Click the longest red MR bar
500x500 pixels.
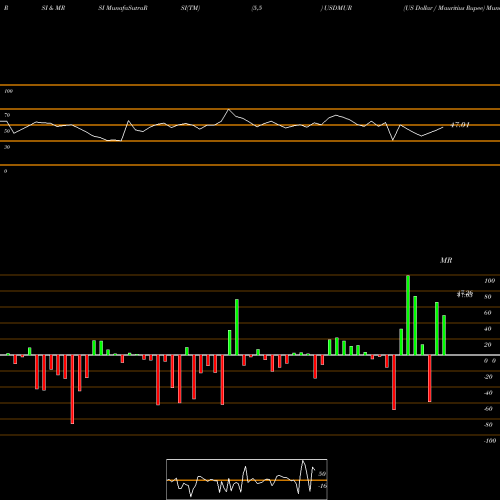[x=72, y=389]
